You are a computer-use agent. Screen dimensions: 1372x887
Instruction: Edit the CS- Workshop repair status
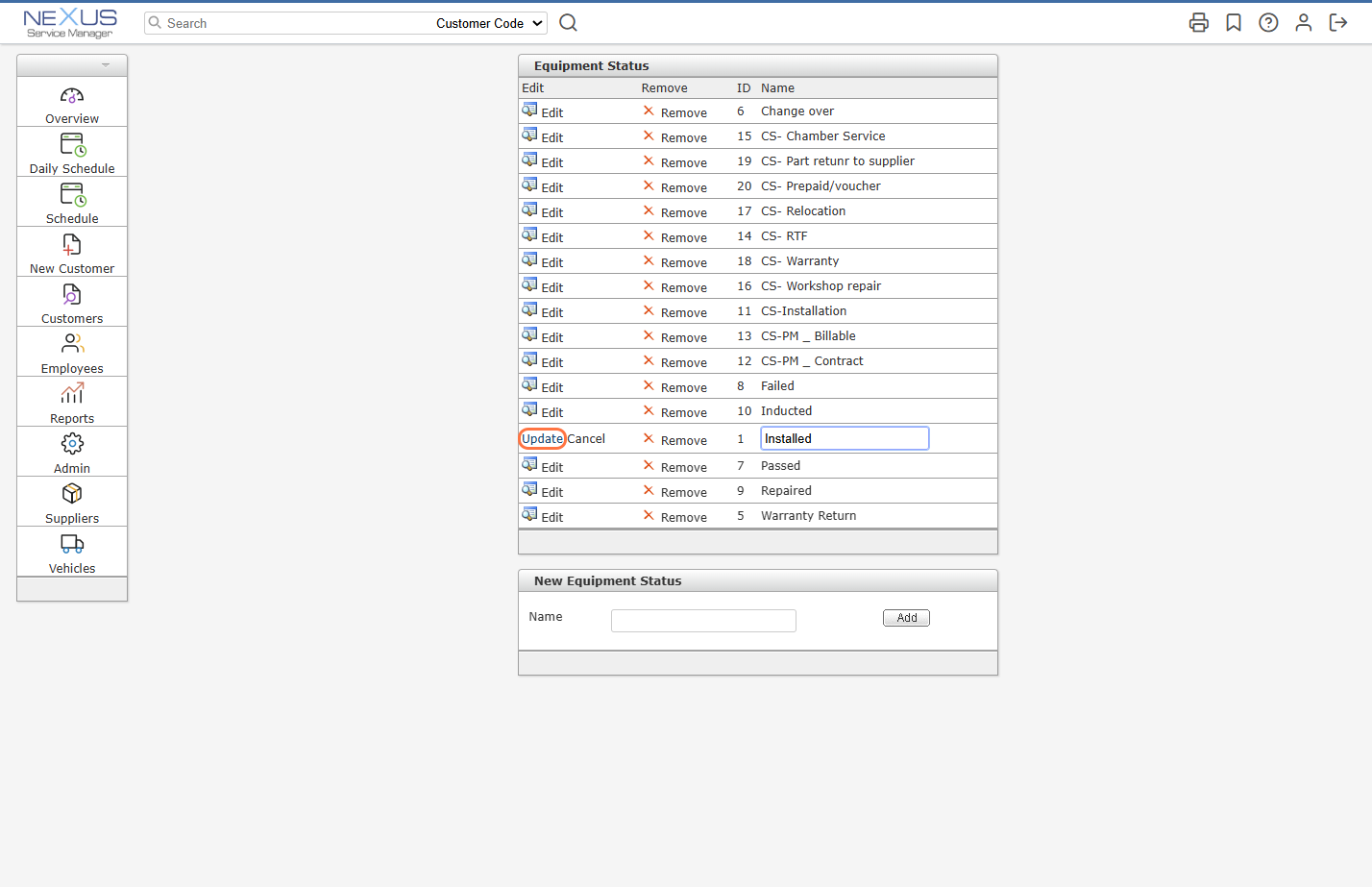tap(543, 286)
